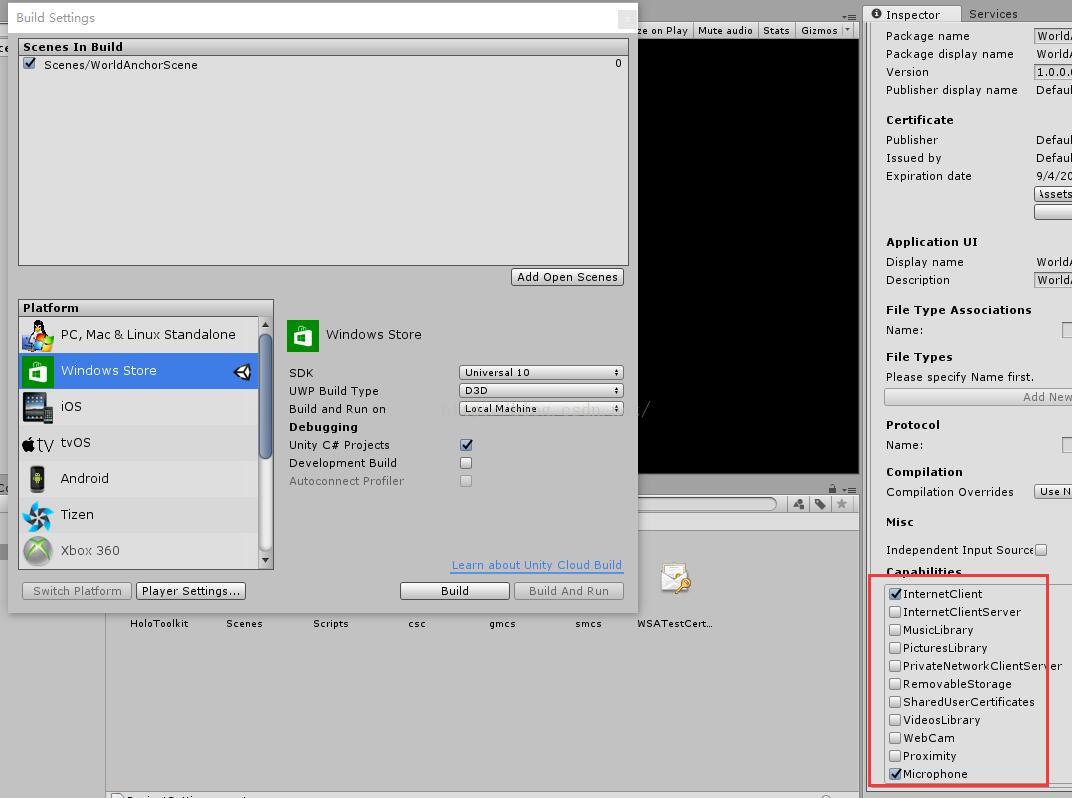Screen dimensions: 1072x798
Task: Enable the VideosLibrary capability
Action: [x=895, y=720]
